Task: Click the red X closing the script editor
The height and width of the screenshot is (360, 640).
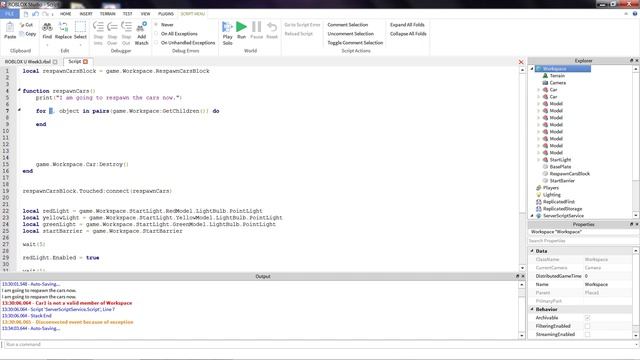Action: pyautogui.click(x=521, y=62)
